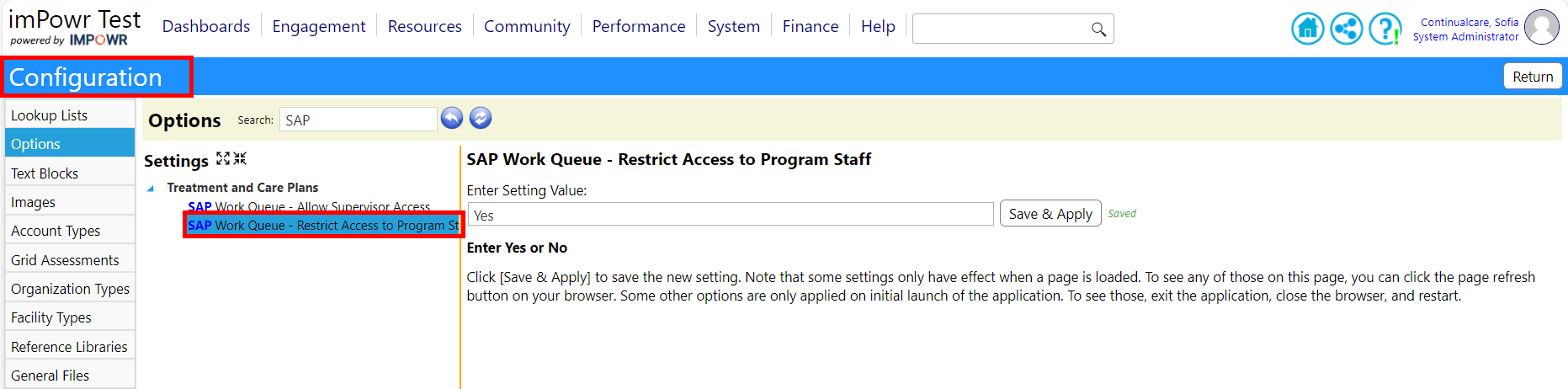This screenshot has height=389, width=1568.
Task: Click the Options search field
Action: pyautogui.click(x=359, y=120)
